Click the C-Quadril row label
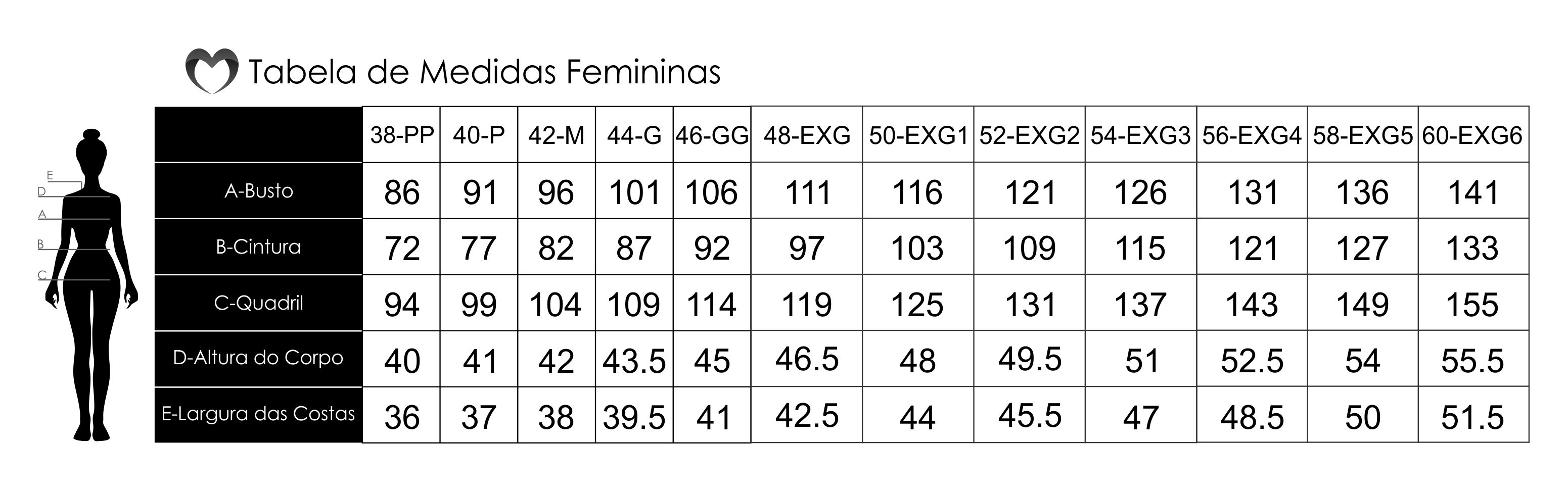 [x=259, y=303]
